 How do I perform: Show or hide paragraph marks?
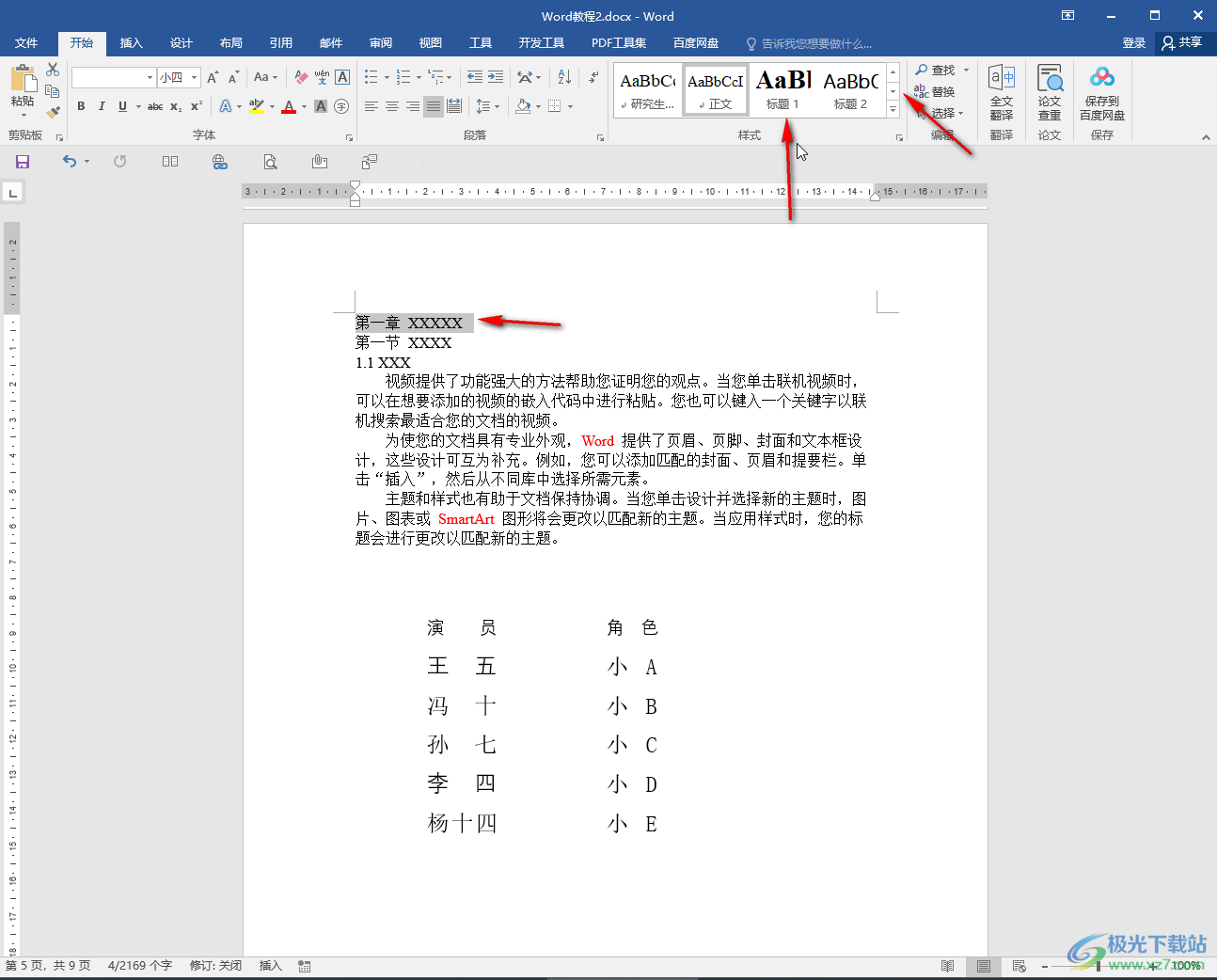(593, 77)
